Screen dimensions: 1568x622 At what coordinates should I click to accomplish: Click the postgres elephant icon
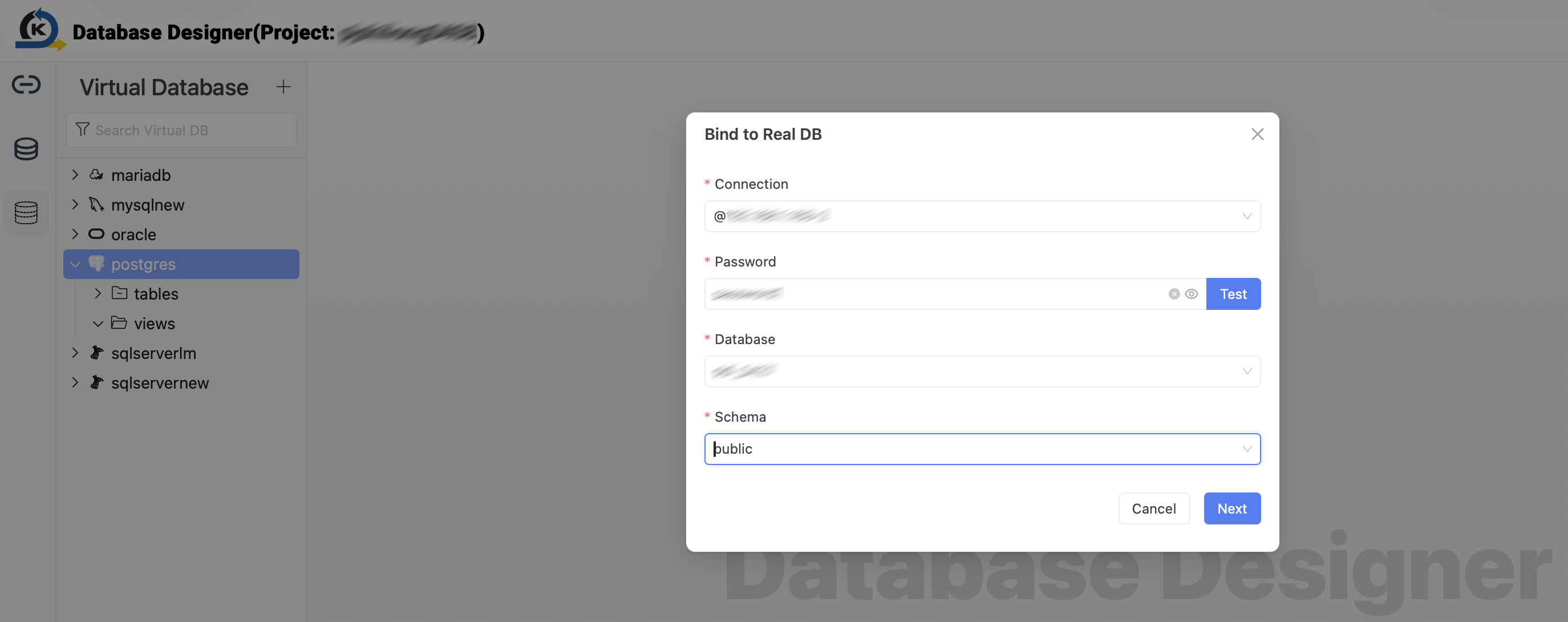[96, 264]
